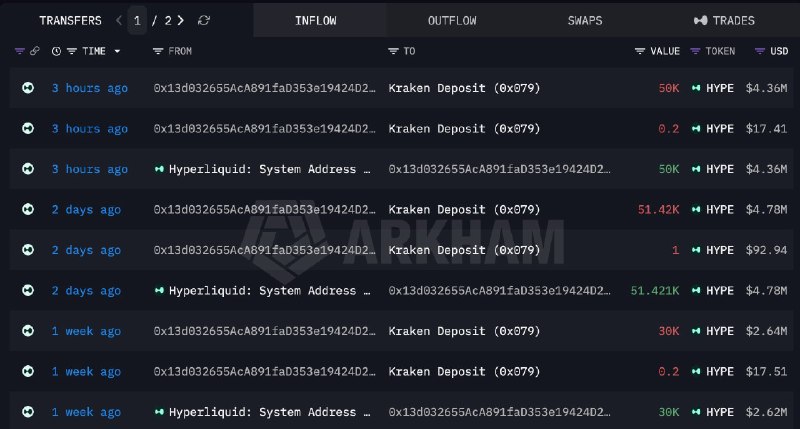Open the TIME column filter
The height and width of the screenshot is (429, 800).
coord(72,51)
